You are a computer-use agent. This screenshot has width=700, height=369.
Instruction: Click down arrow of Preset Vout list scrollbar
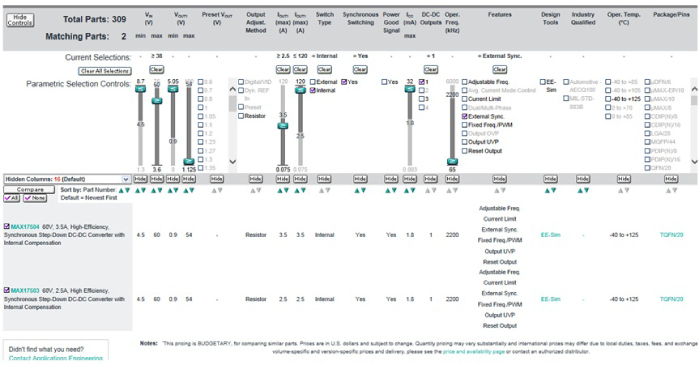[x=233, y=162]
